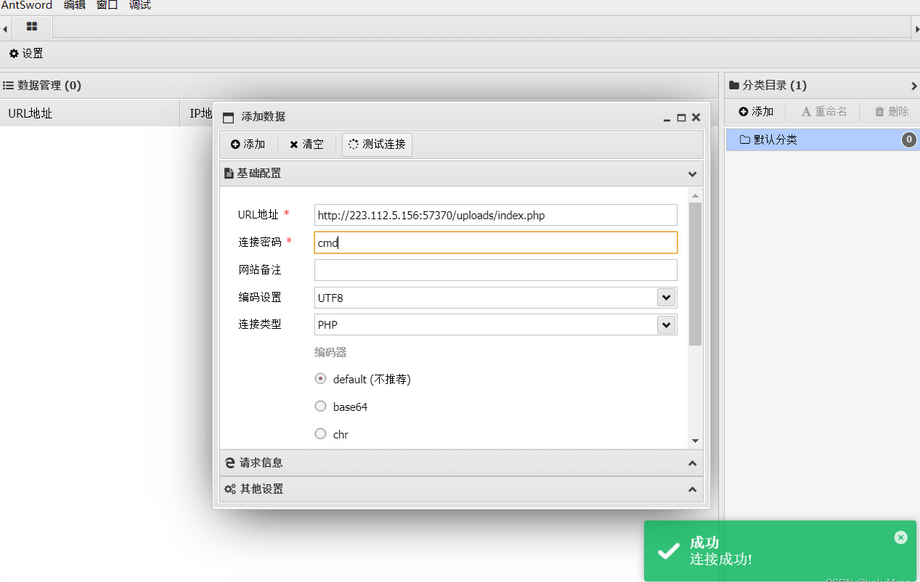Select the 默认分类 folder

point(821,140)
